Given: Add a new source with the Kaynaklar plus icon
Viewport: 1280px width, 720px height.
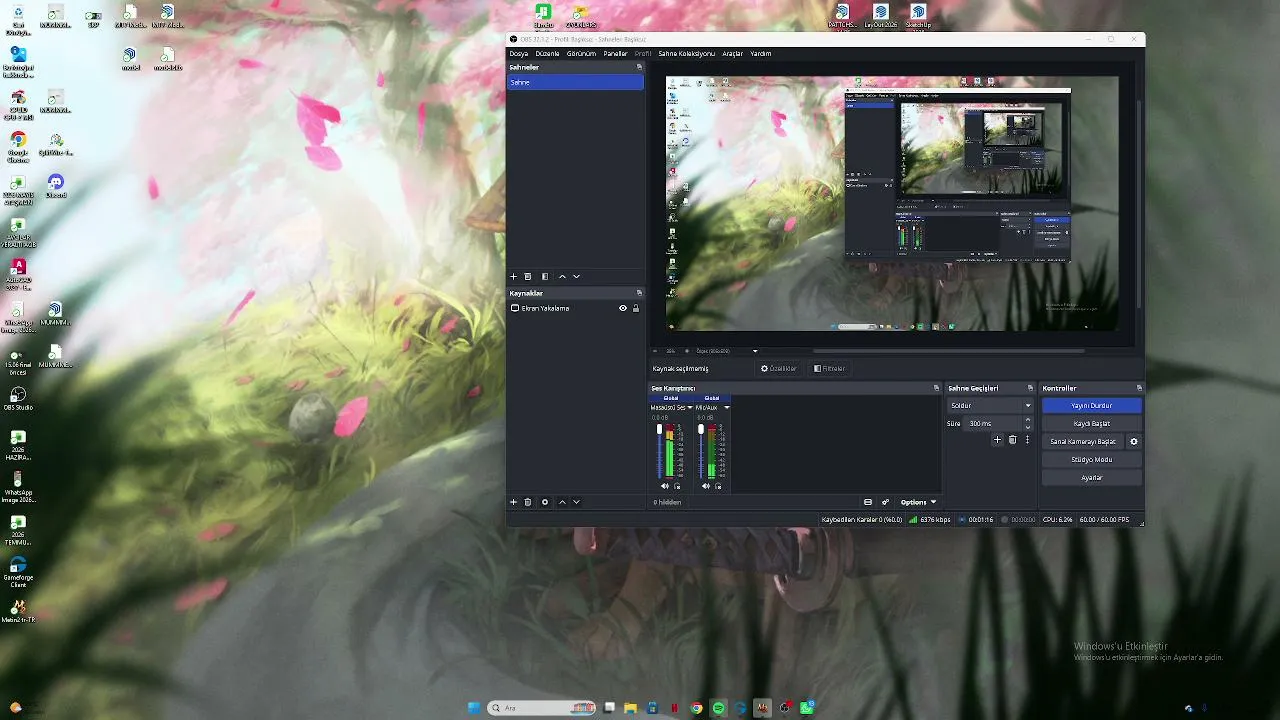Looking at the screenshot, I should [514, 502].
